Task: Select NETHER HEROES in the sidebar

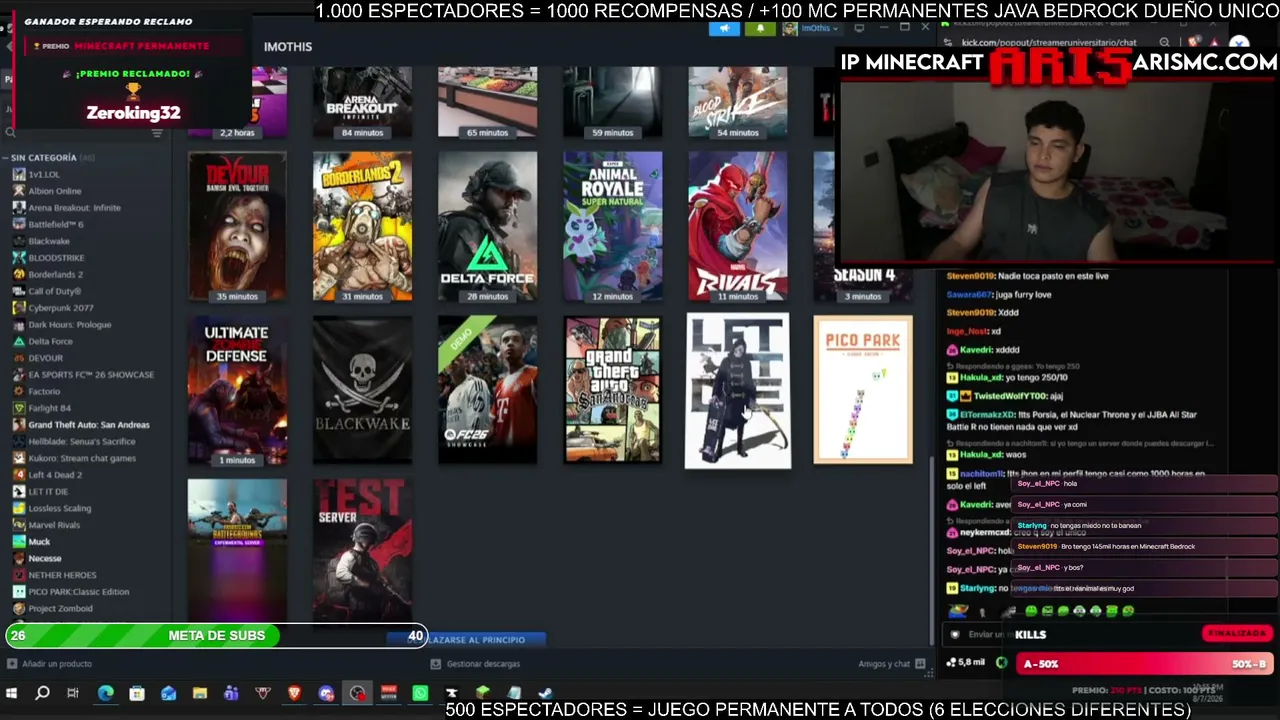Action: tap(62, 575)
